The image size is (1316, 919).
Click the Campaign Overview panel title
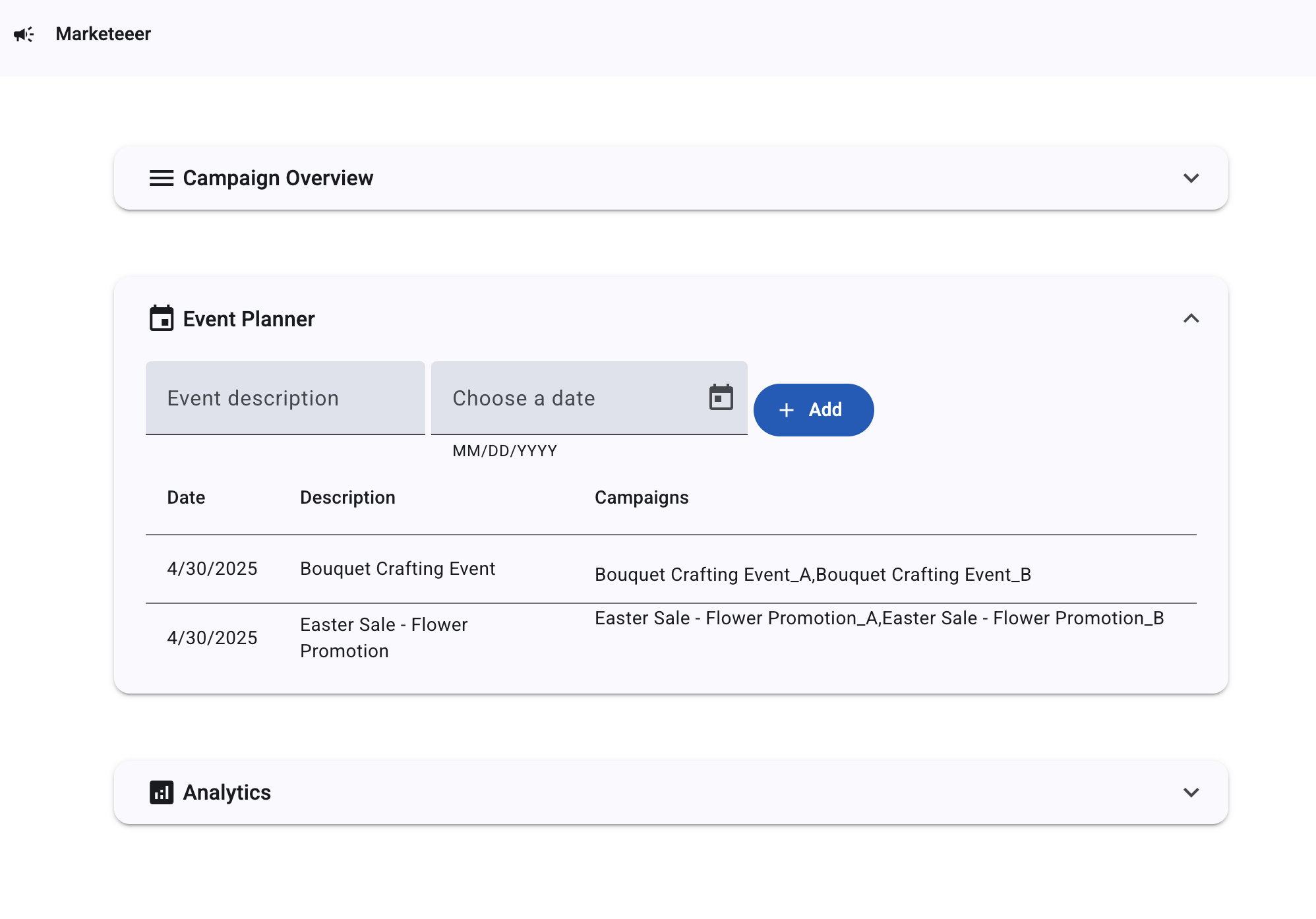point(278,178)
